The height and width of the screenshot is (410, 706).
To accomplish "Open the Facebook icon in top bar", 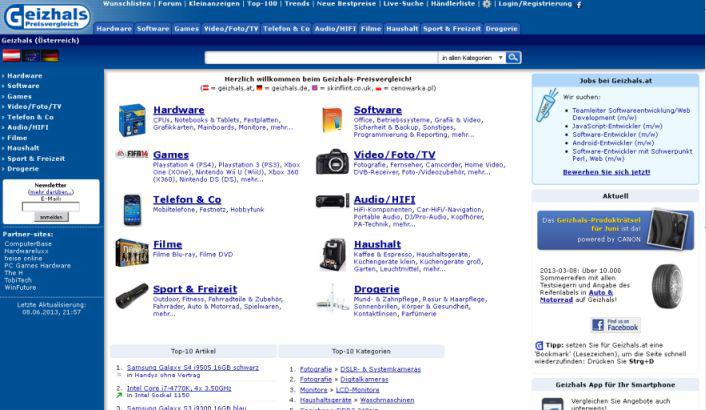I will click(x=579, y=5).
